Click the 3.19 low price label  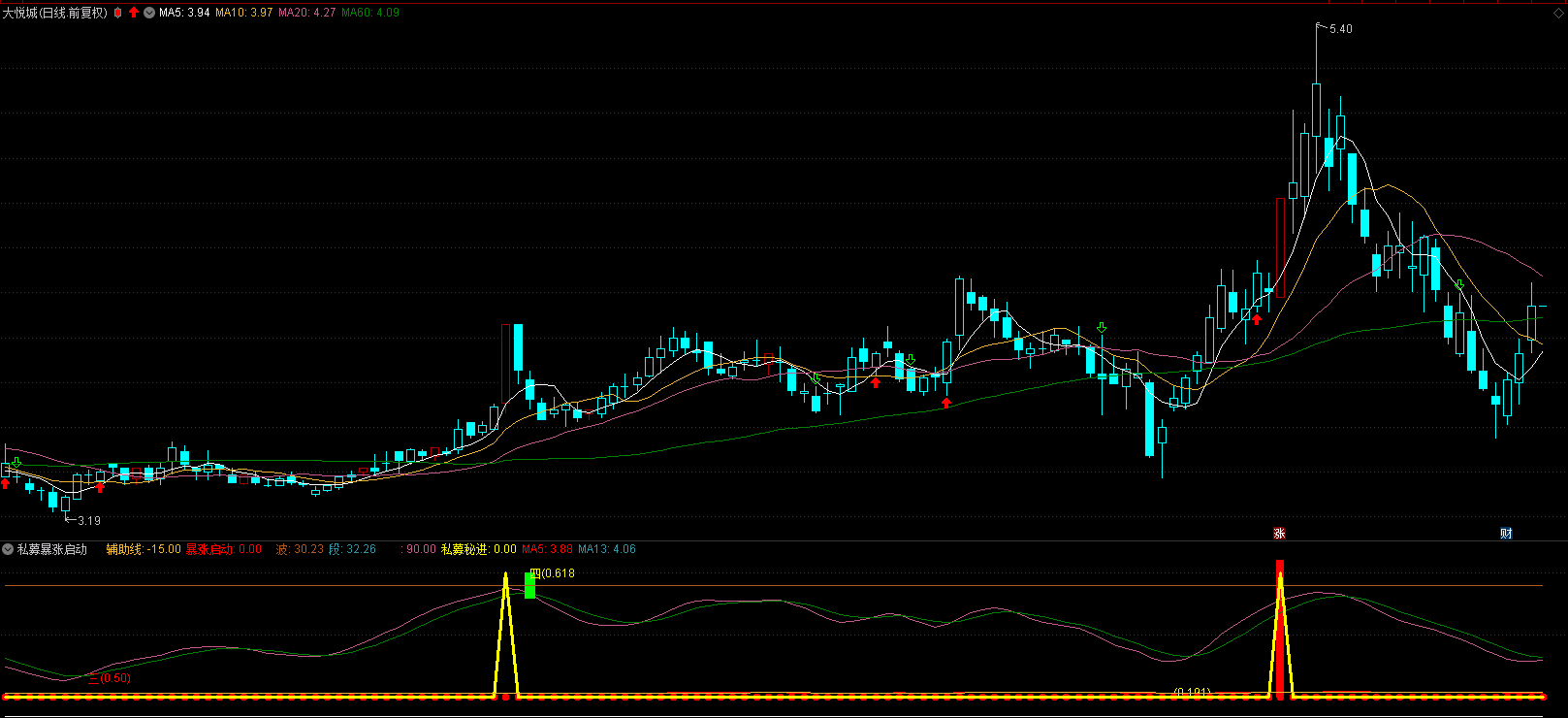pyautogui.click(x=89, y=521)
